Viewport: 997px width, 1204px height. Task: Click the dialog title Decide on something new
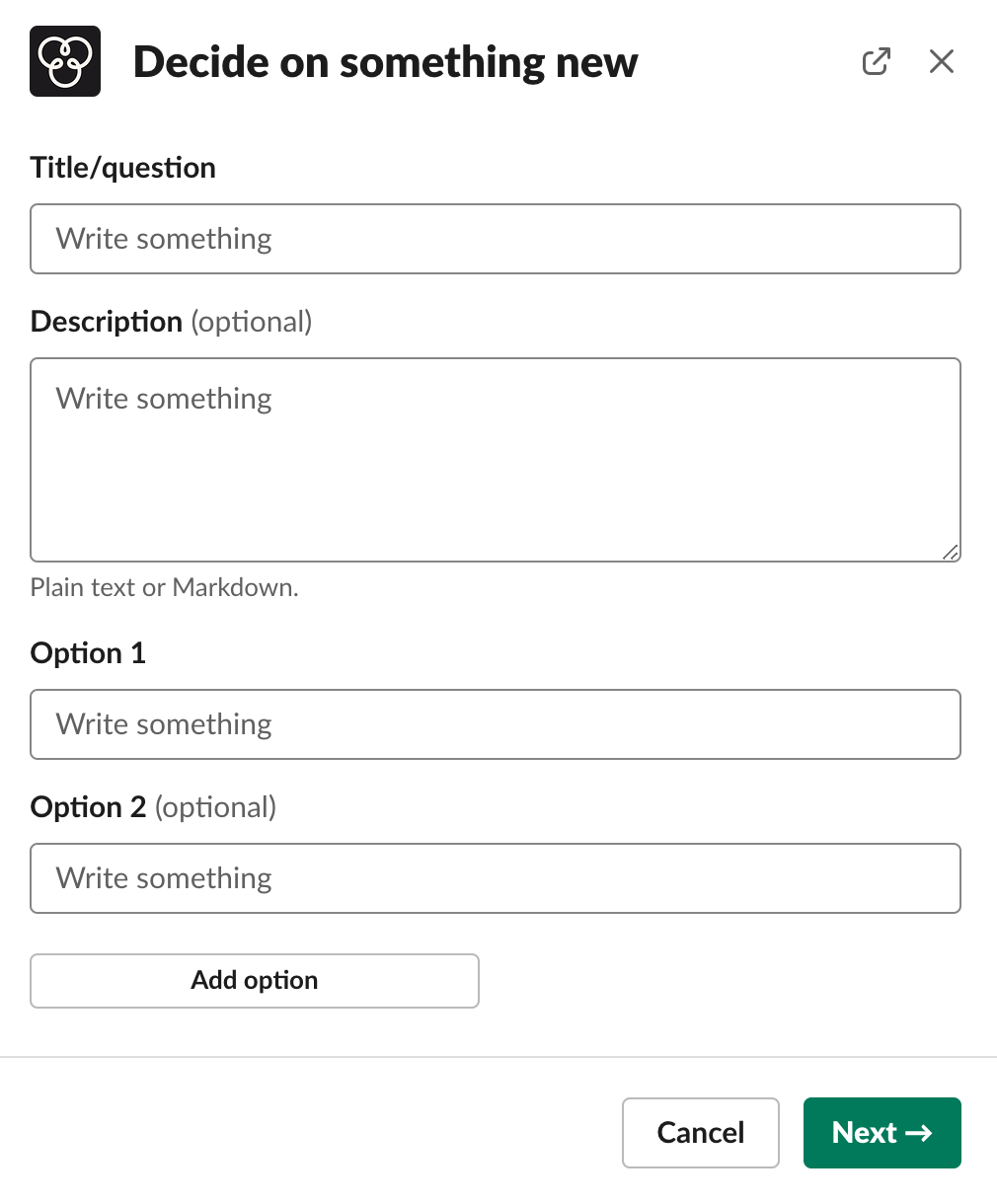coord(385,61)
